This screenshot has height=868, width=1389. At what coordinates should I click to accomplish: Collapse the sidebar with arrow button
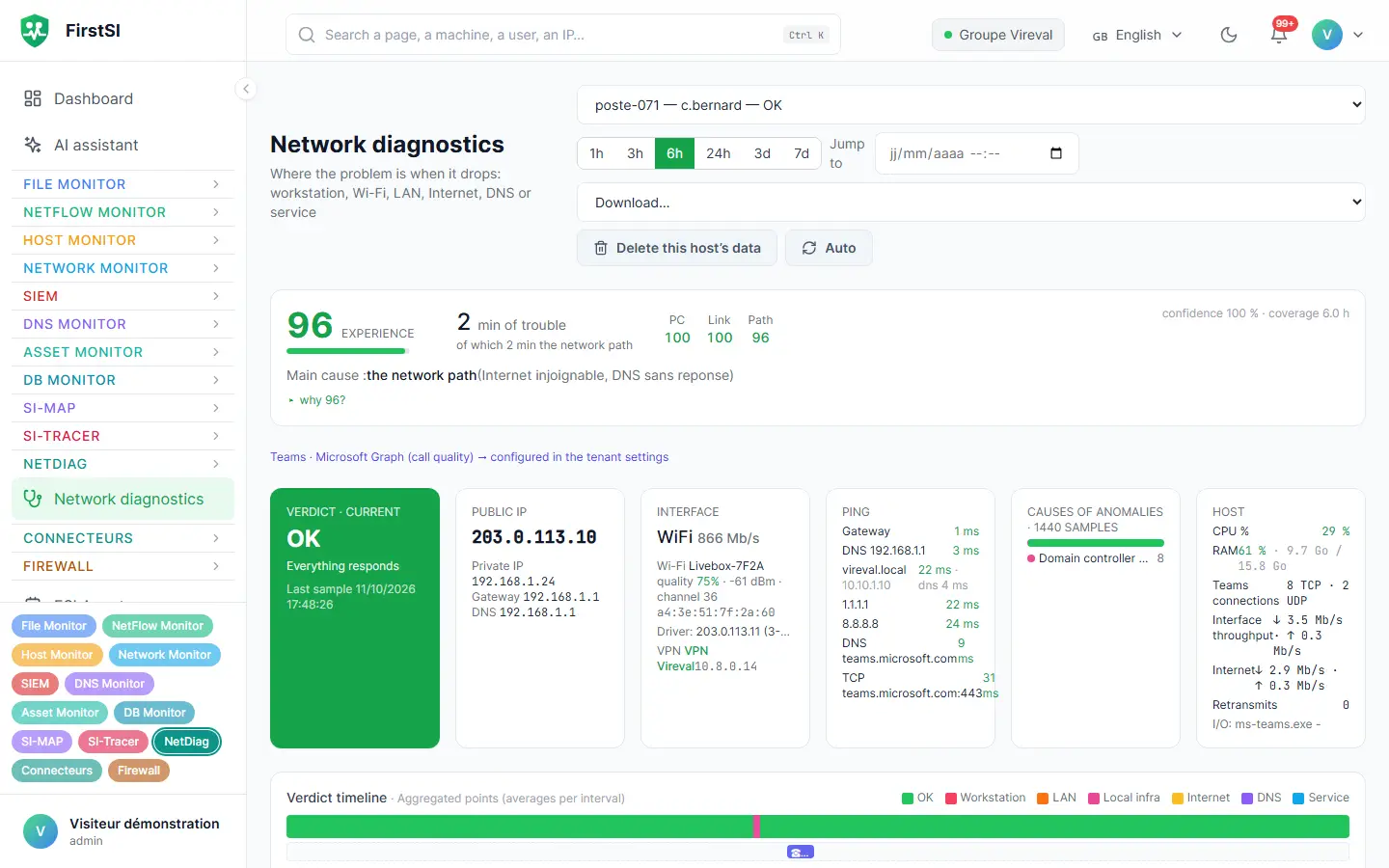click(x=246, y=89)
